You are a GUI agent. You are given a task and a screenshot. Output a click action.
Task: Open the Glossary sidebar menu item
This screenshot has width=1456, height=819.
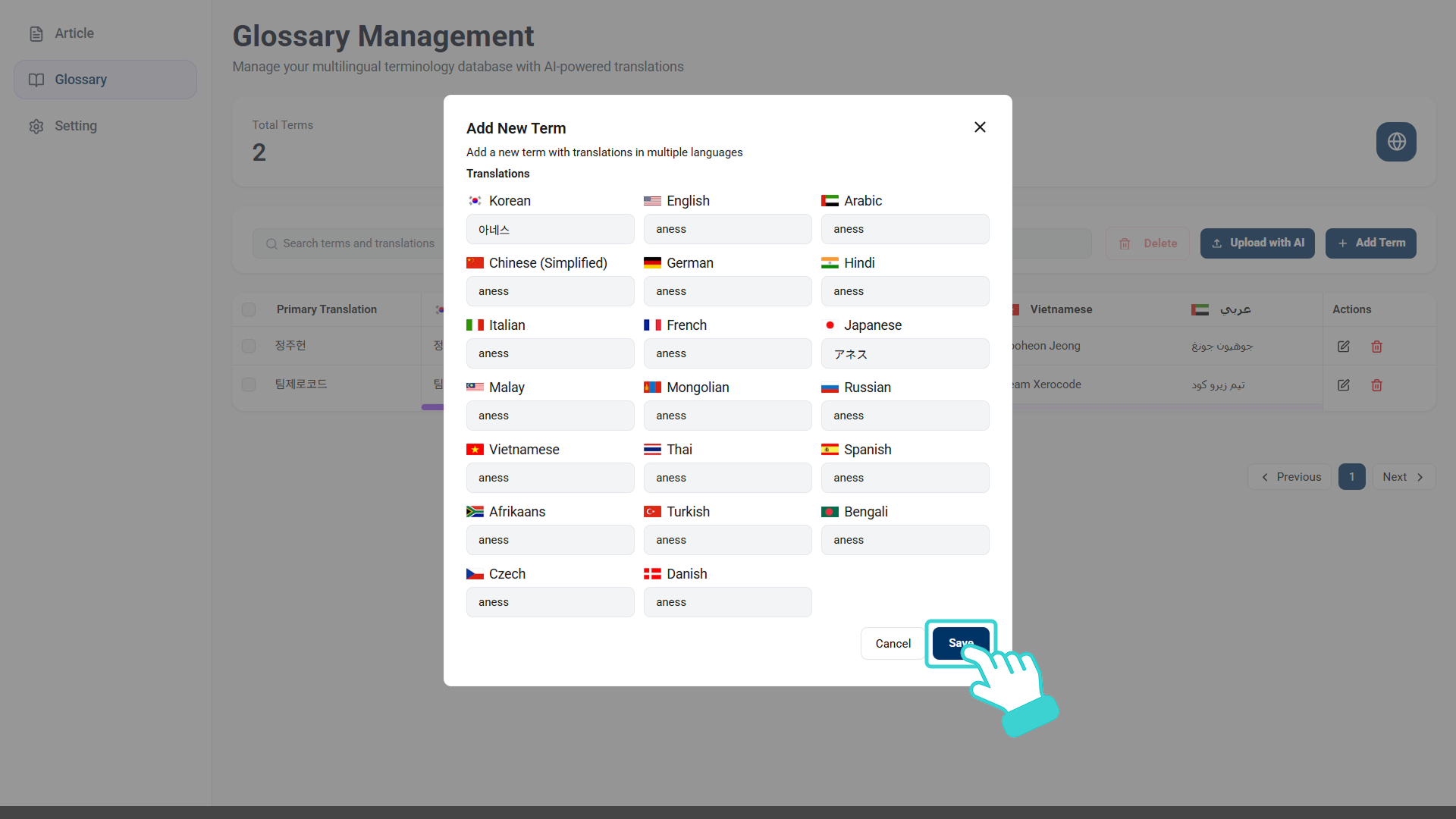click(x=105, y=80)
